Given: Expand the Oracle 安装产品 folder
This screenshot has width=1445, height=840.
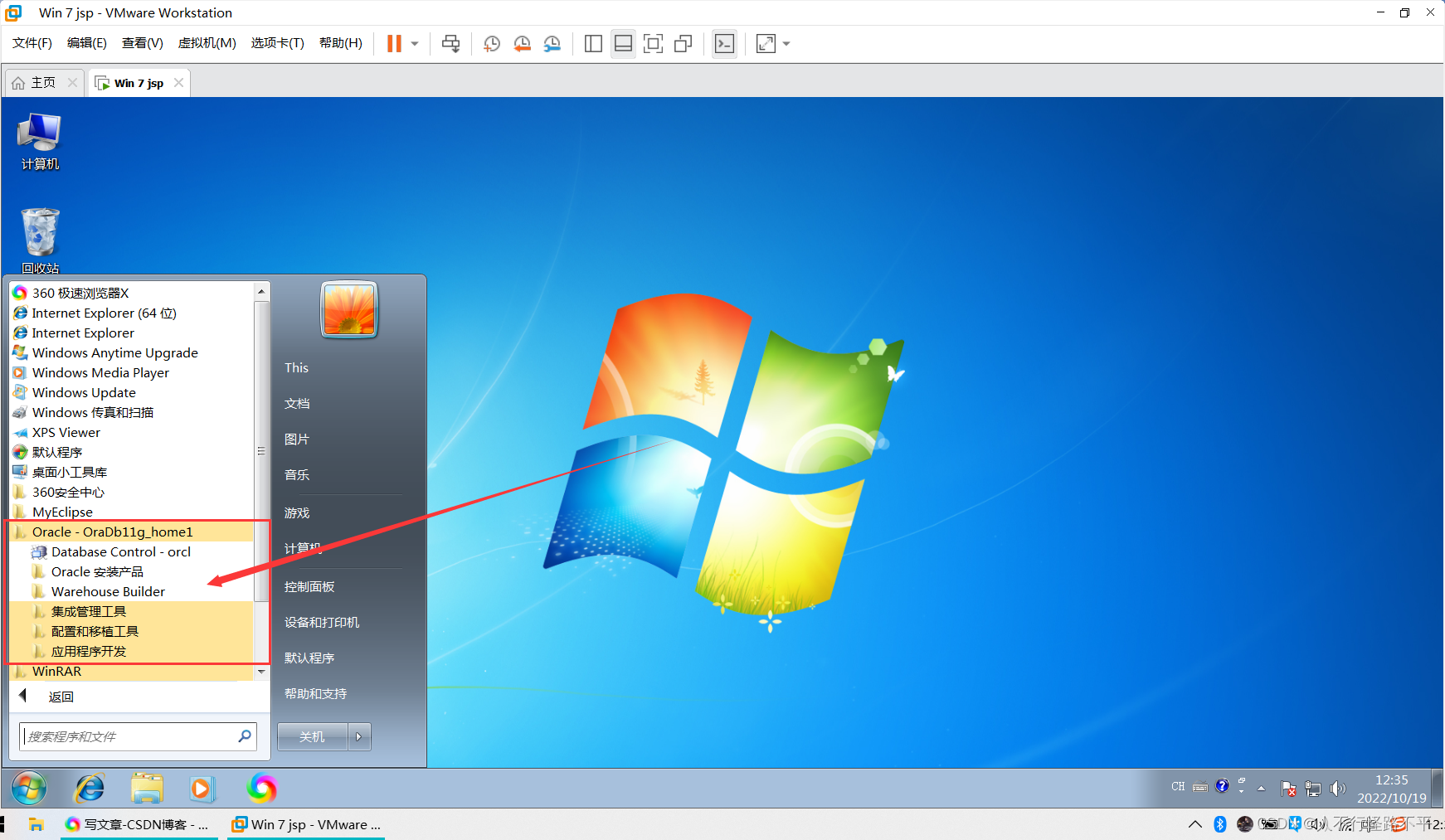Looking at the screenshot, I should (x=133, y=571).
